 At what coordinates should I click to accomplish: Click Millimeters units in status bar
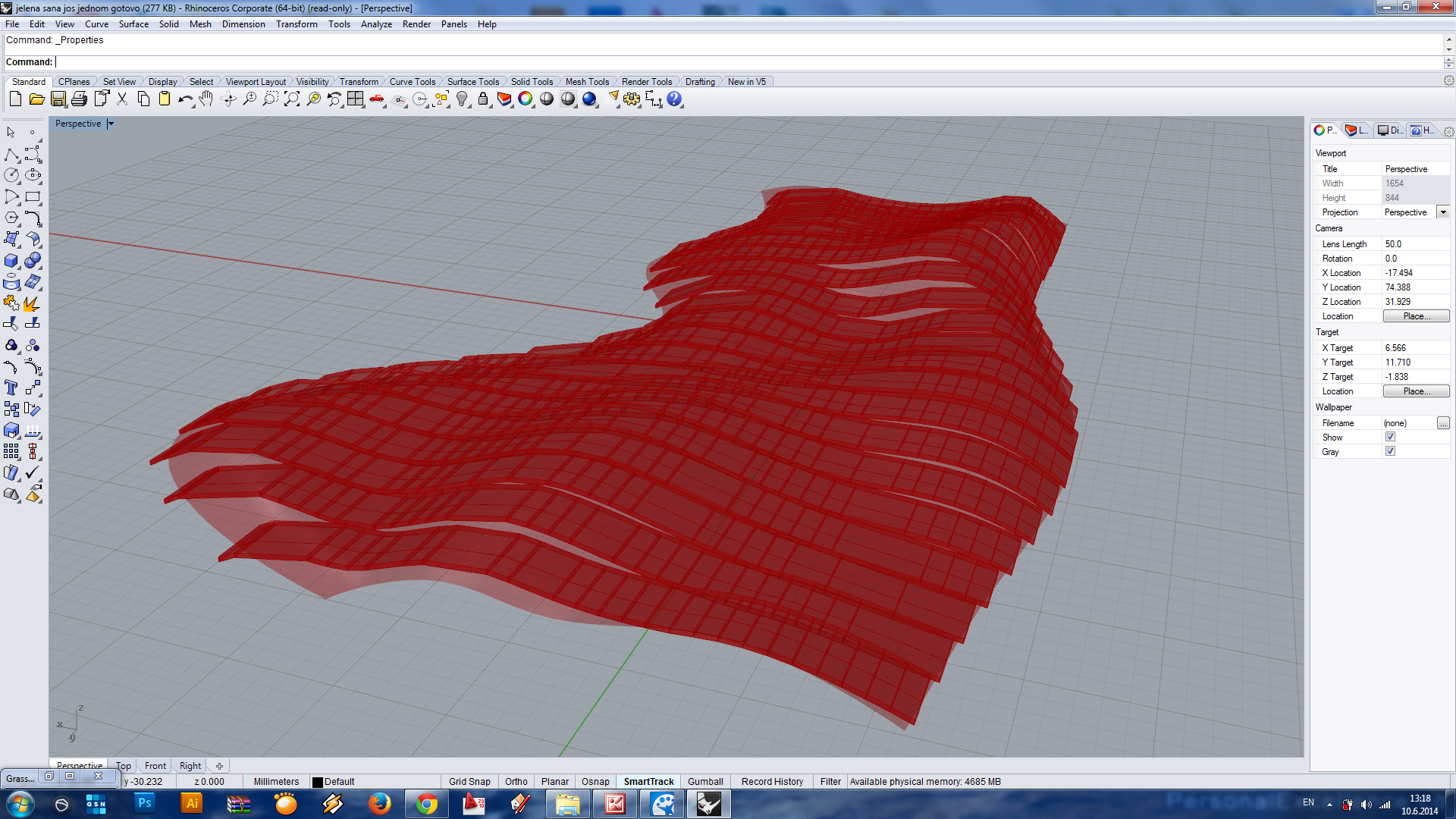point(276,782)
